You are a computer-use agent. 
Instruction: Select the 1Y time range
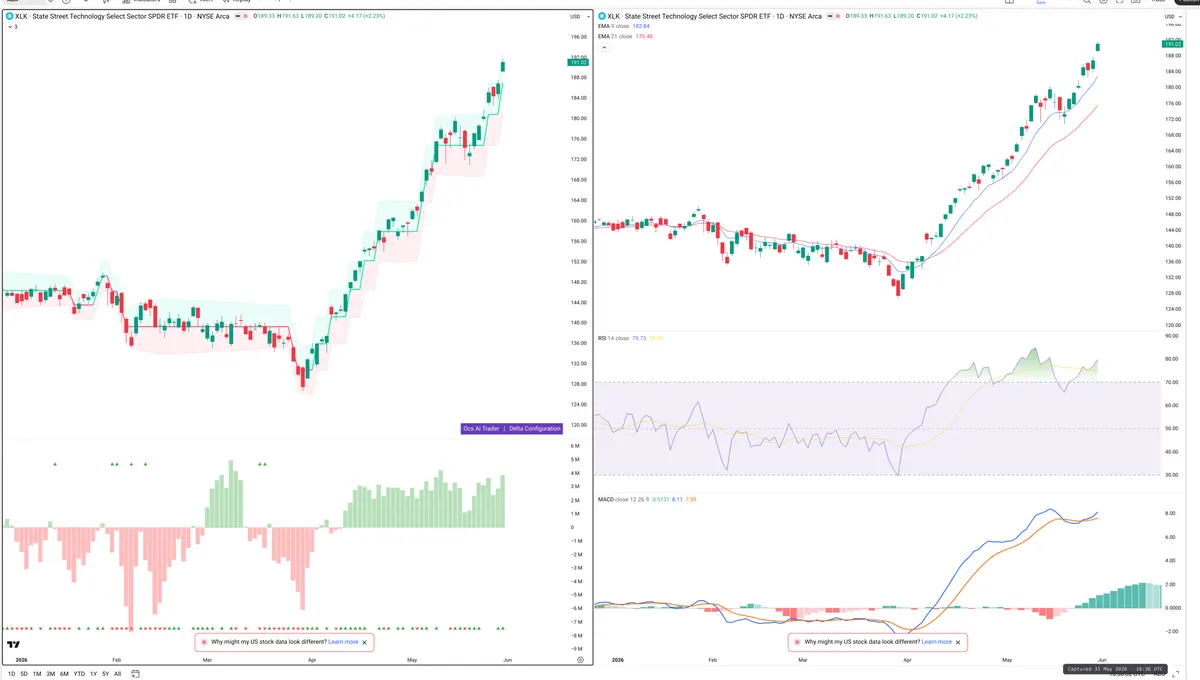[x=93, y=674]
